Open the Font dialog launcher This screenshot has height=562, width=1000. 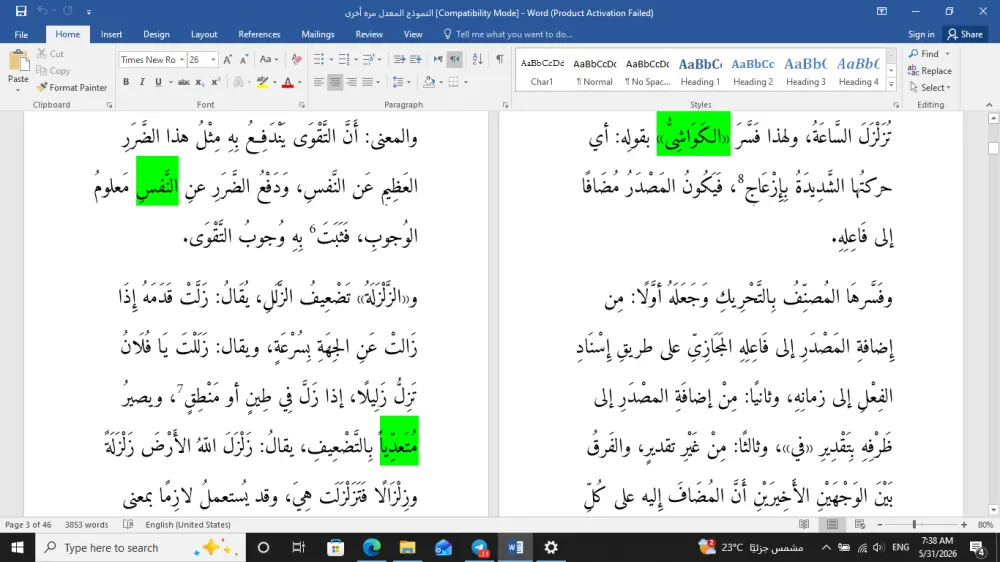(x=302, y=105)
